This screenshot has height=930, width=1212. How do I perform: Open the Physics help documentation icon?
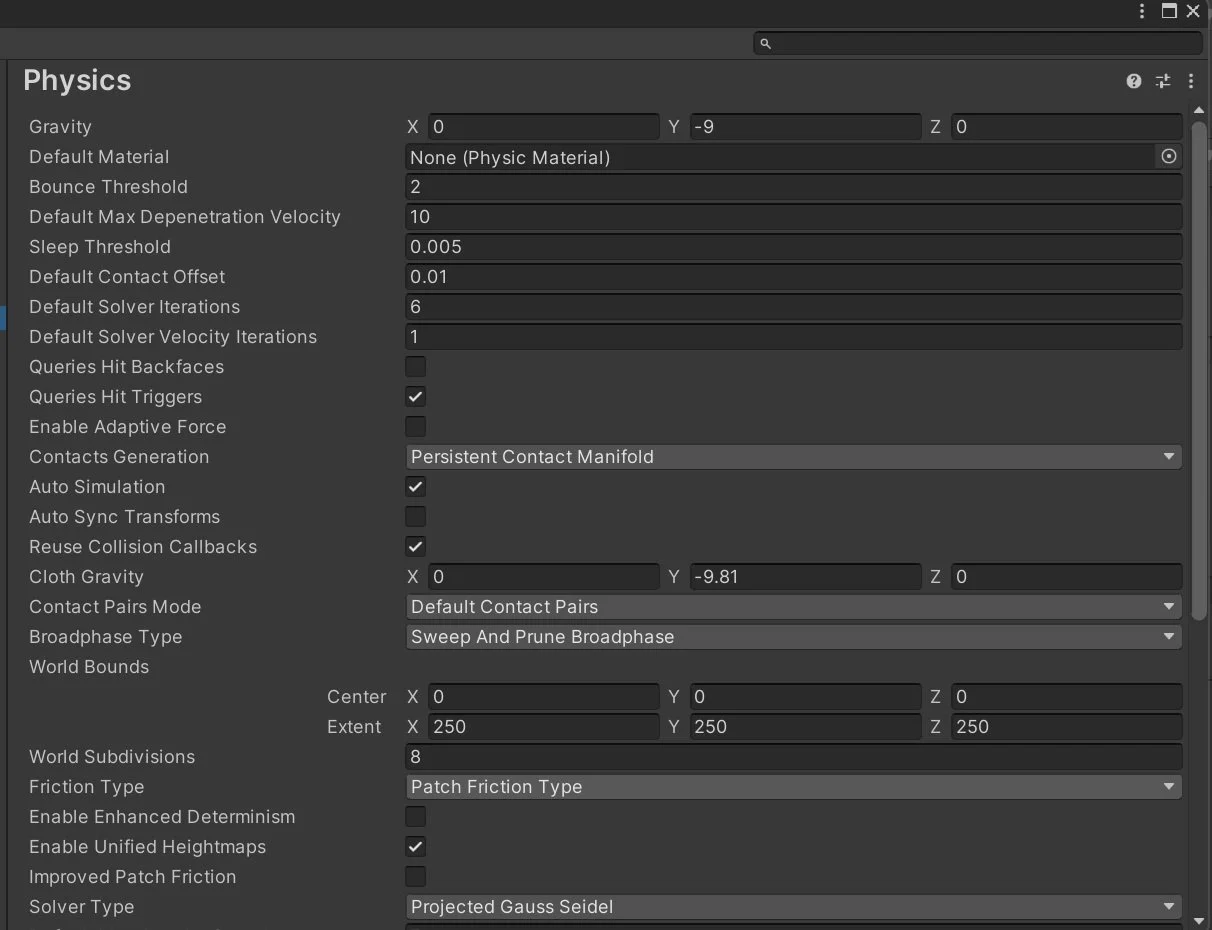click(x=1133, y=81)
